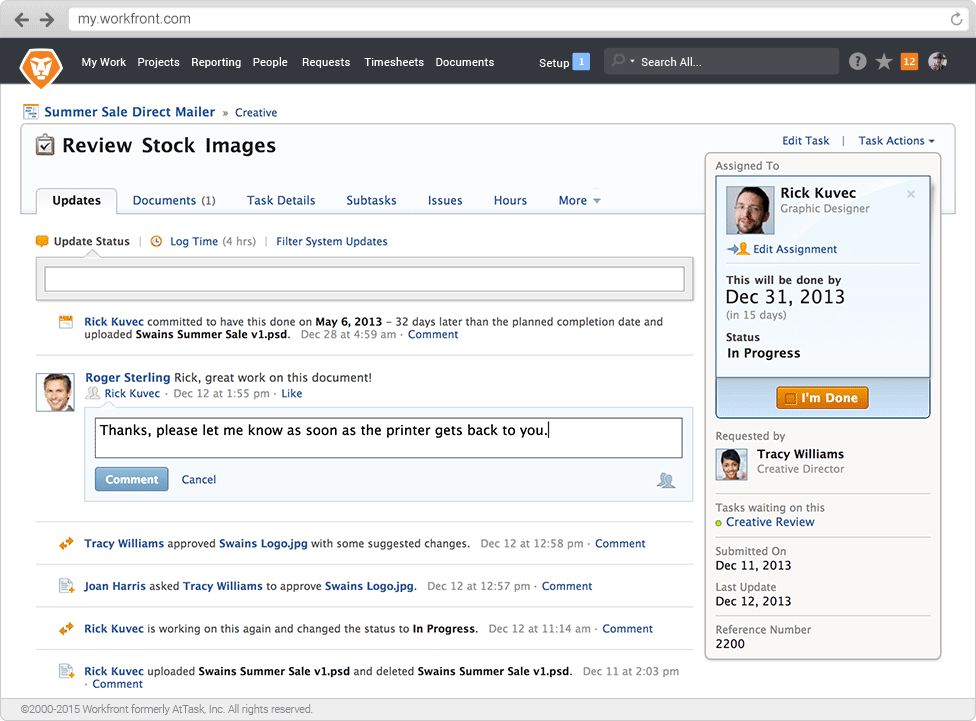Screen dimensions: 976x721
Task: Close the Rick Kuvec assignment card
Action: tap(910, 195)
